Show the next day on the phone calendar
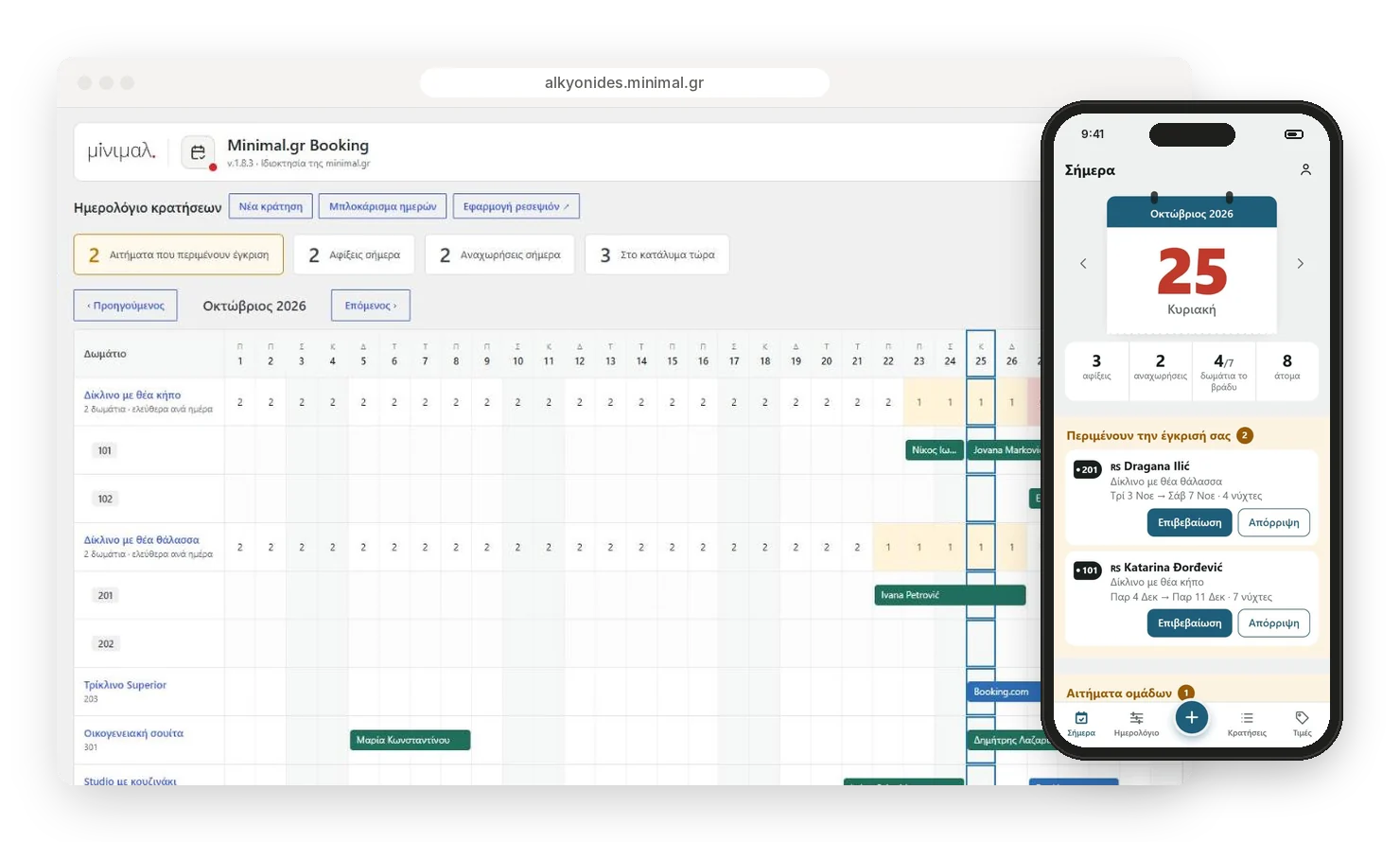The image size is (1400, 842). [1301, 263]
